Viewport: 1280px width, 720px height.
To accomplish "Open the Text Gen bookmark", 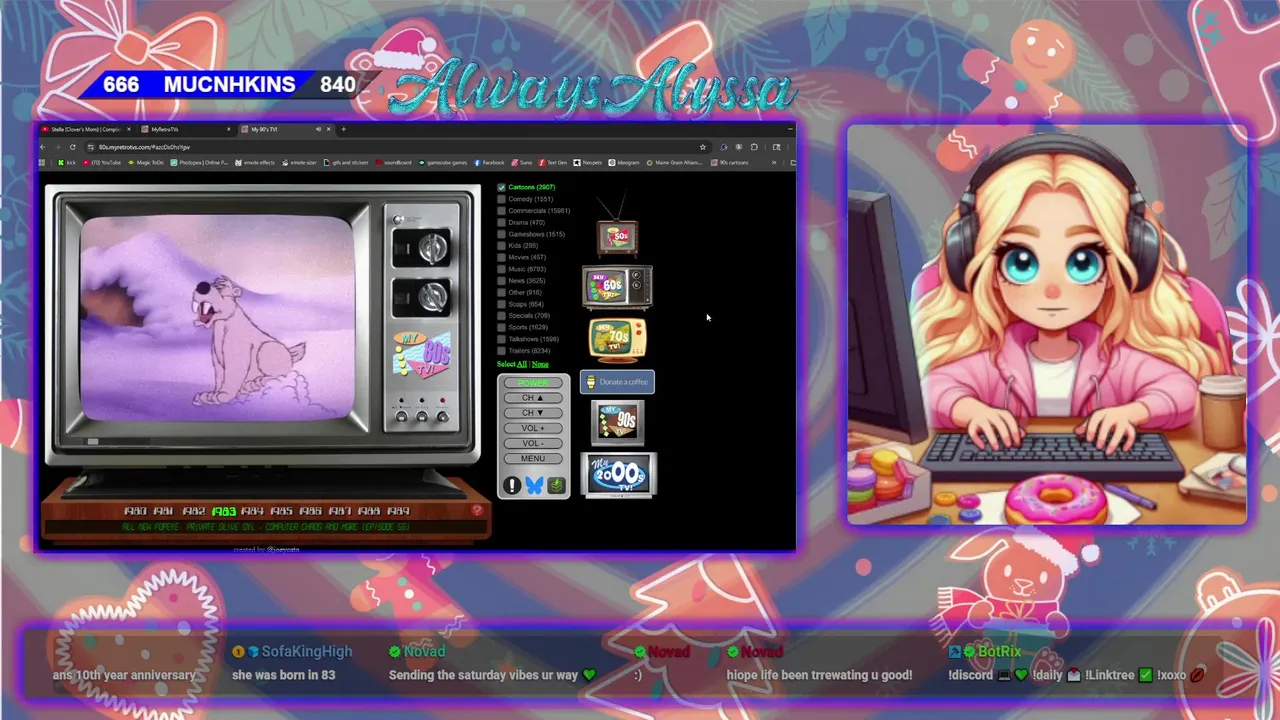I will point(553,162).
